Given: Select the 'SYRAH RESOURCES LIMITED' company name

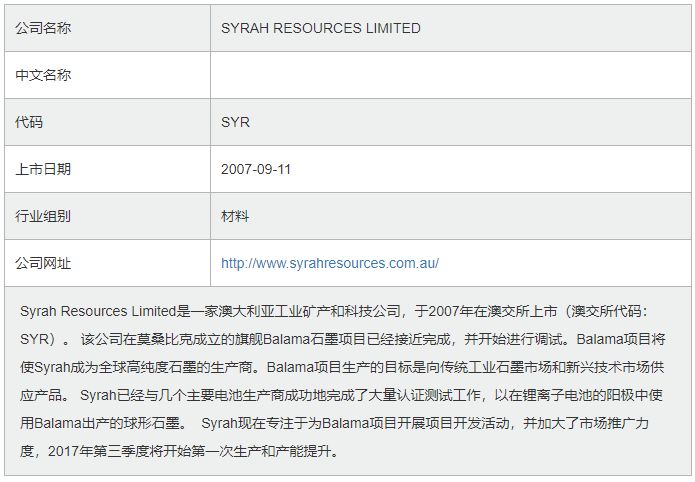Looking at the screenshot, I should 320,28.
